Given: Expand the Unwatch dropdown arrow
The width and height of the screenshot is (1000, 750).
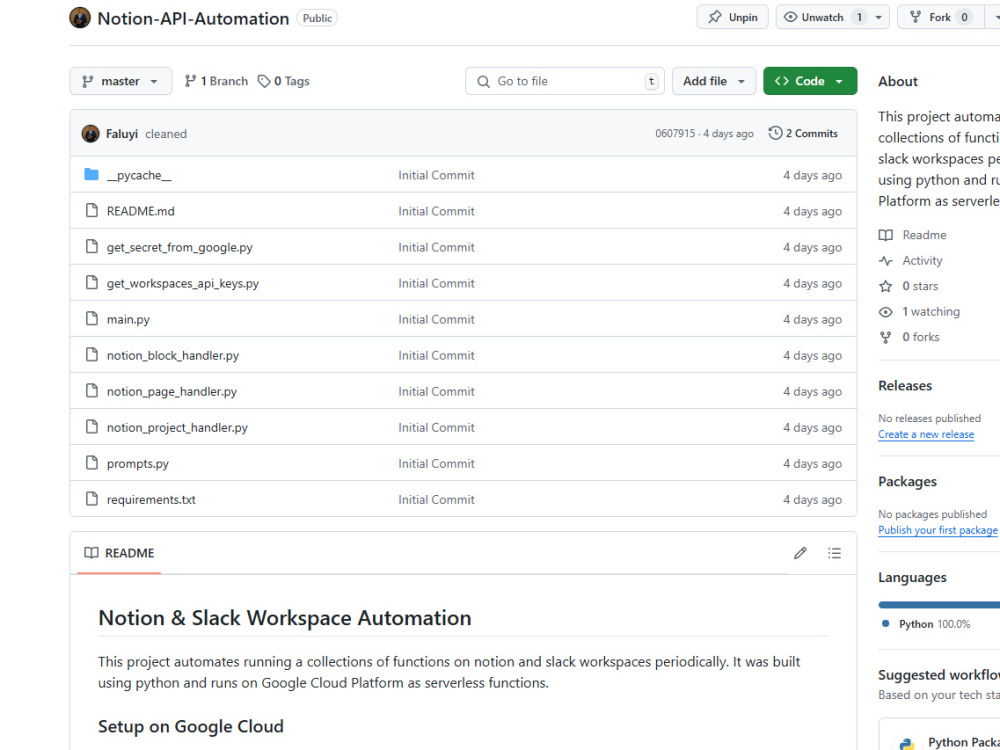Looking at the screenshot, I should pos(879,17).
